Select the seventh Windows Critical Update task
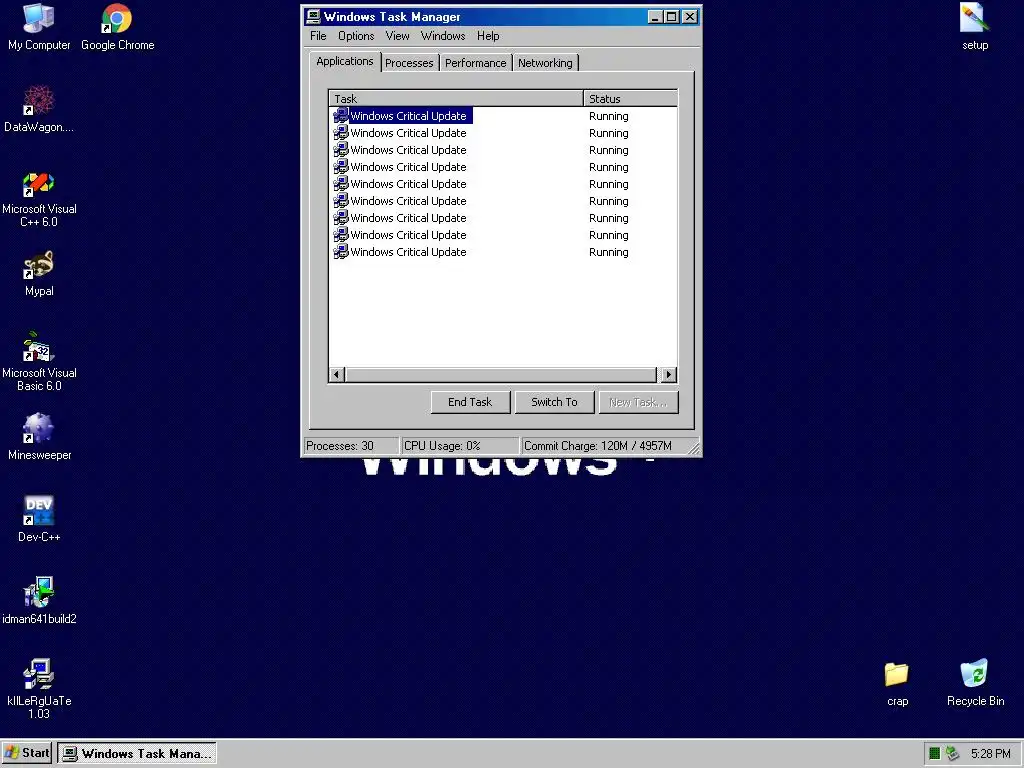This screenshot has height=768, width=1024. (x=503, y=218)
